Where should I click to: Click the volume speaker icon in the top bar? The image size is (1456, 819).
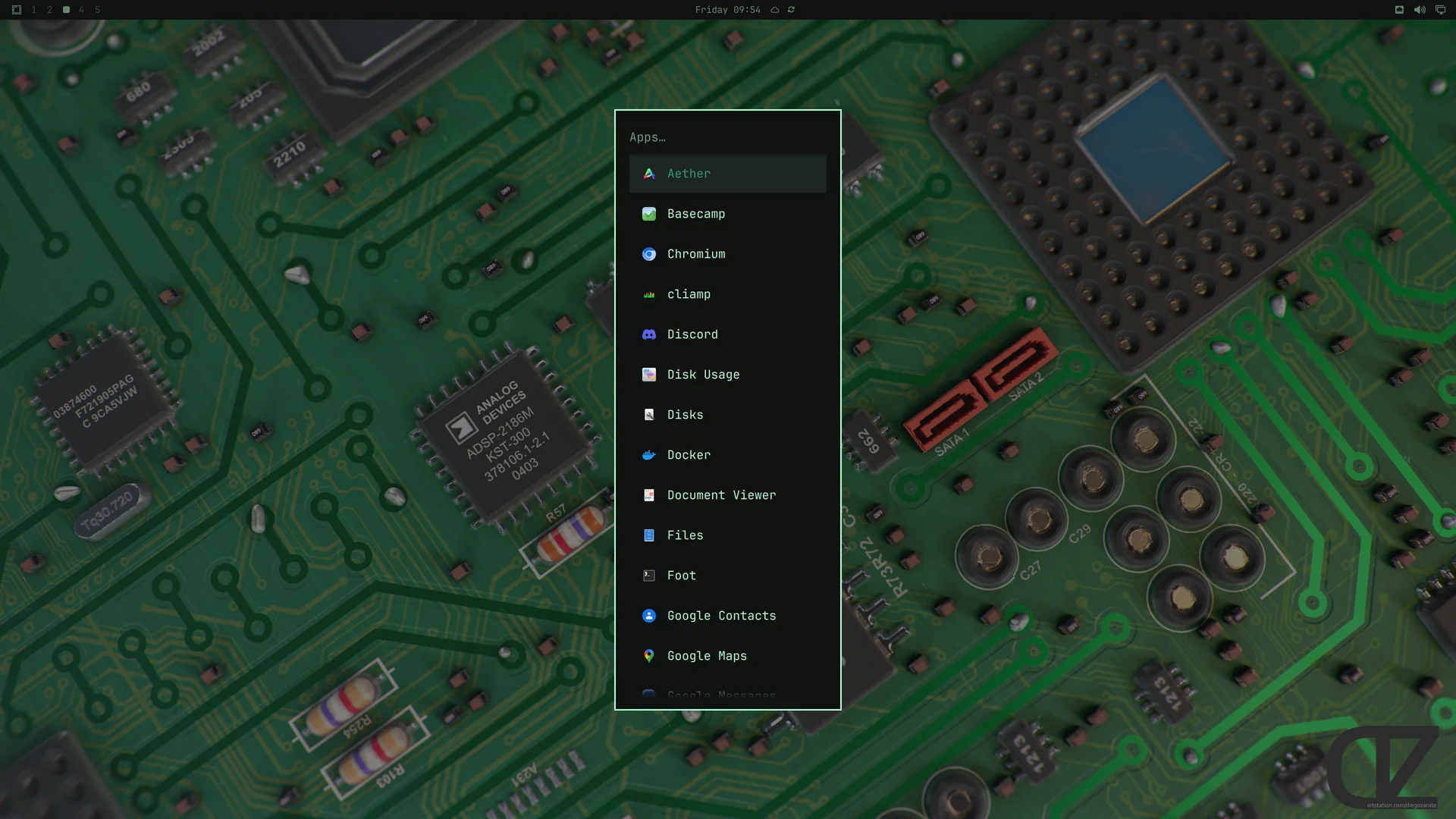point(1420,10)
